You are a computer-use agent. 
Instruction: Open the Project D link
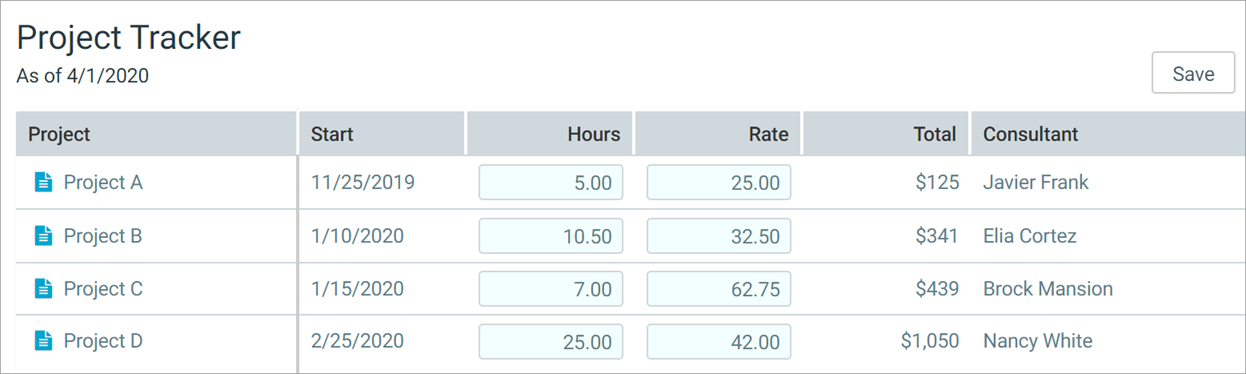103,341
